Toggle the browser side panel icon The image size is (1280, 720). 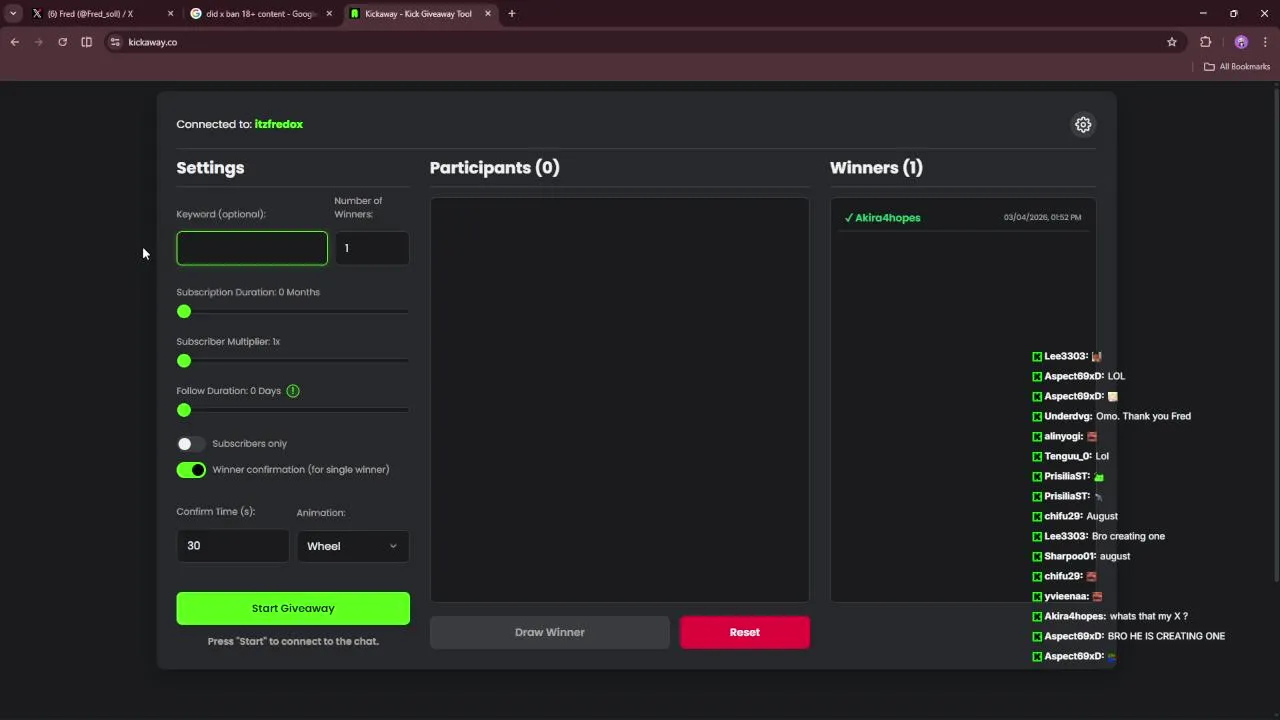tap(86, 42)
